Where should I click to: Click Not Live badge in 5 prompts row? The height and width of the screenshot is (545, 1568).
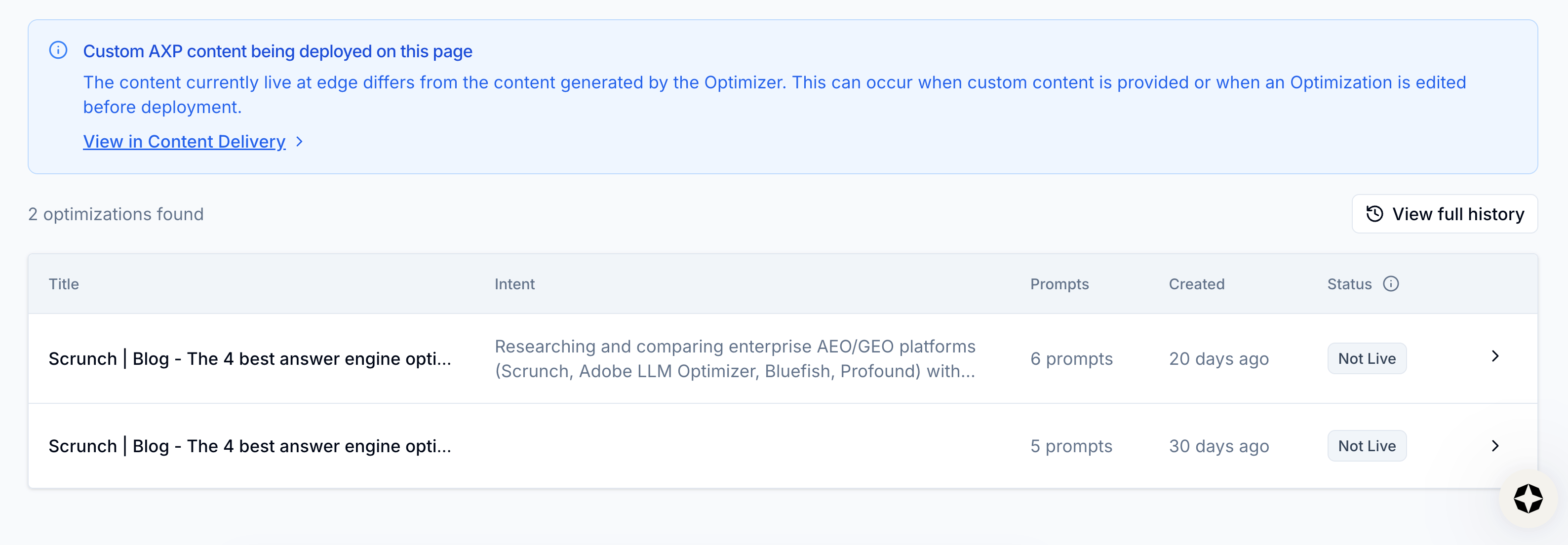1367,446
